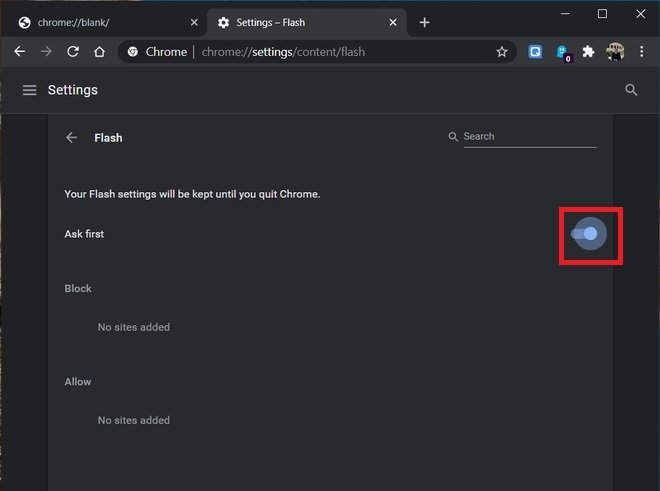
Task: Return to site settings via the Flash back arrow
Action: 72,137
